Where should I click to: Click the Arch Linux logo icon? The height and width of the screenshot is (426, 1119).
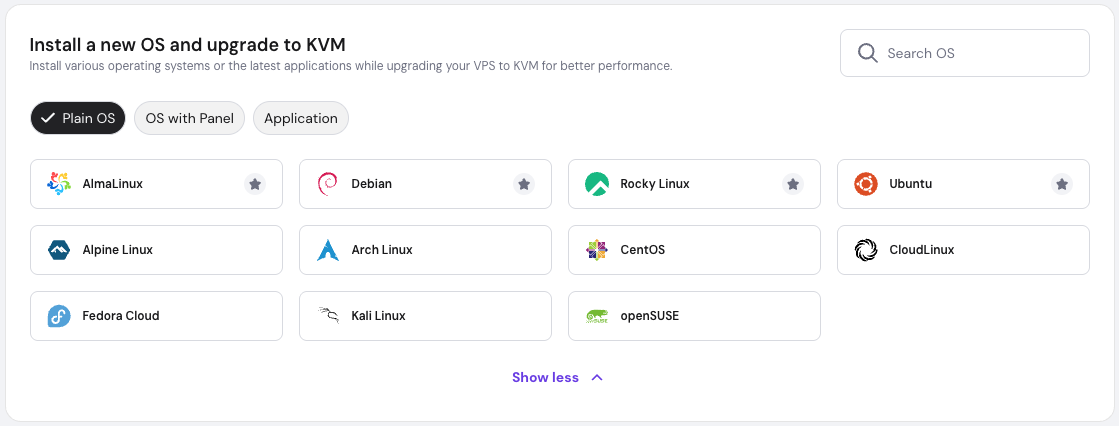pyautogui.click(x=327, y=250)
